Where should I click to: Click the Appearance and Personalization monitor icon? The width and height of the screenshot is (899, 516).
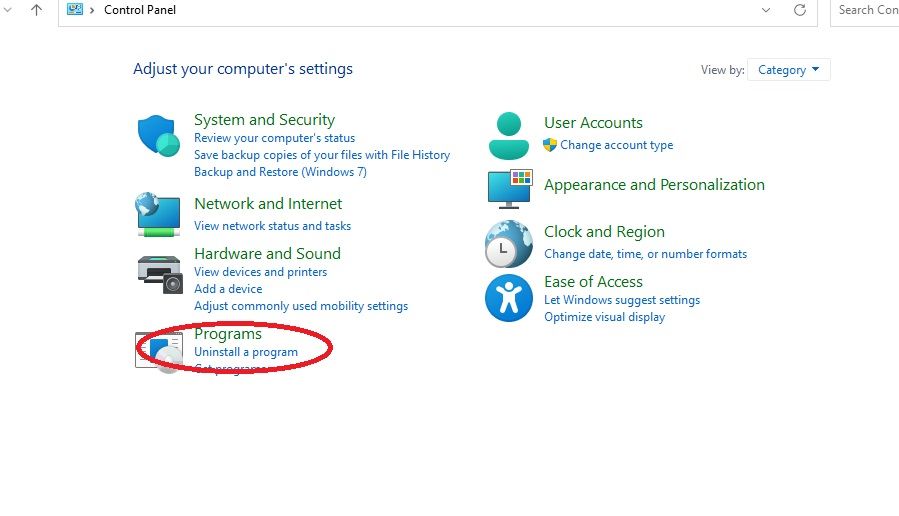[509, 188]
